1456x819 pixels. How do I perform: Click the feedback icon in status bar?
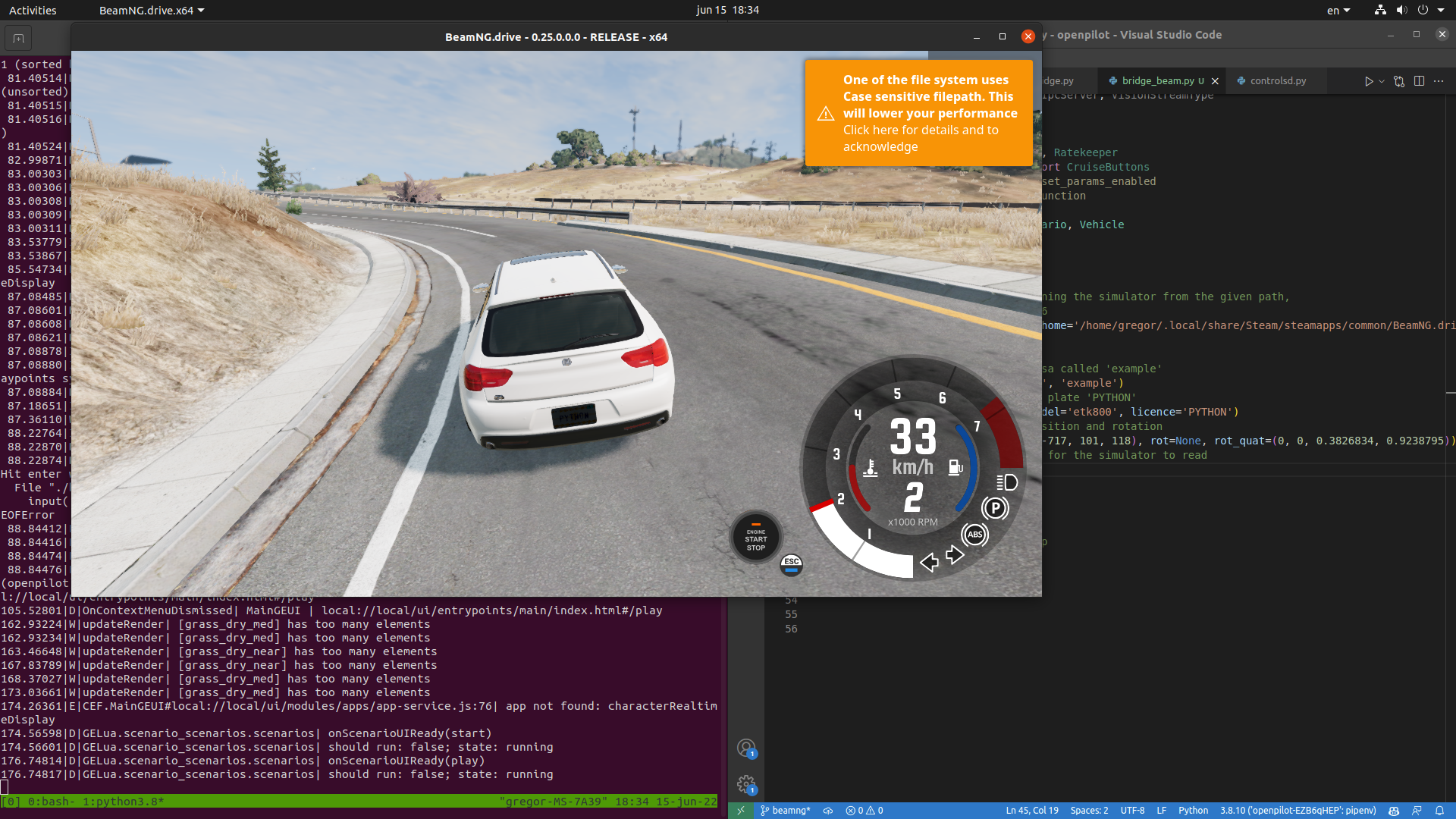click(1417, 811)
